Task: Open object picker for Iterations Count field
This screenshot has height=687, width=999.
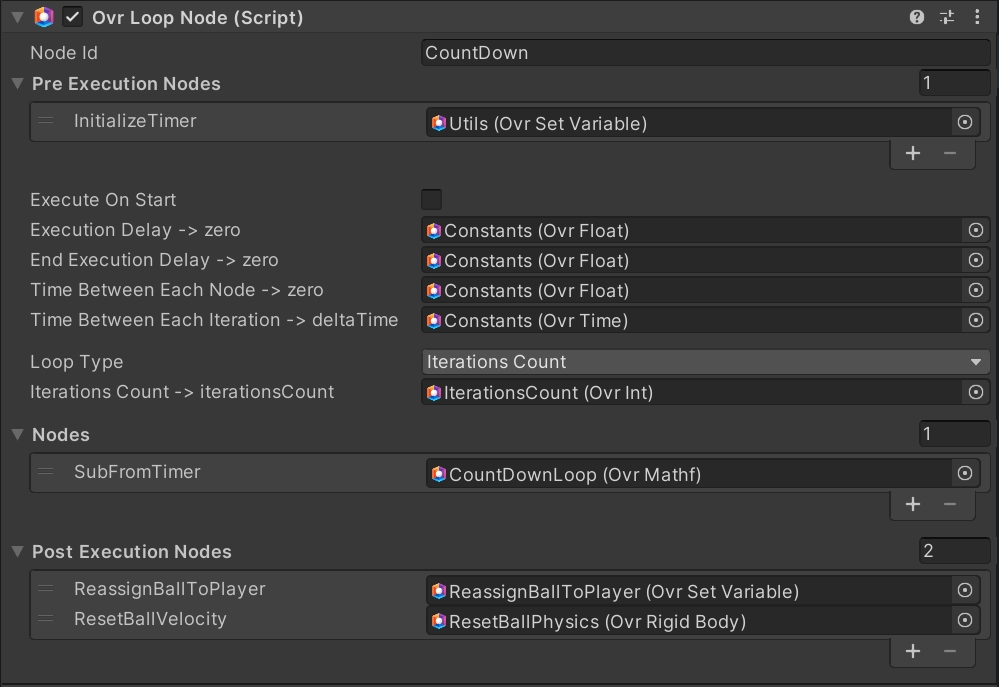Action: 976,392
